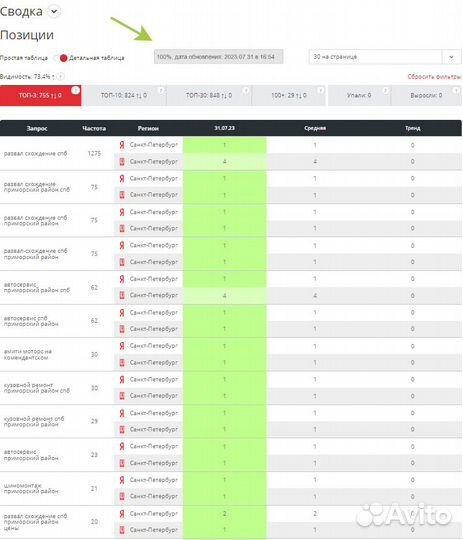Click Yandex position 2 in 31.07.23 column, цены query
Image resolution: width=463 pixels, height=540 pixels.
tap(224, 513)
